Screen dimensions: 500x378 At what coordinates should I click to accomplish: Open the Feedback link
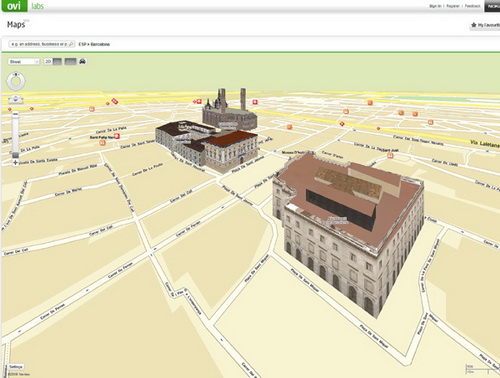click(x=473, y=6)
